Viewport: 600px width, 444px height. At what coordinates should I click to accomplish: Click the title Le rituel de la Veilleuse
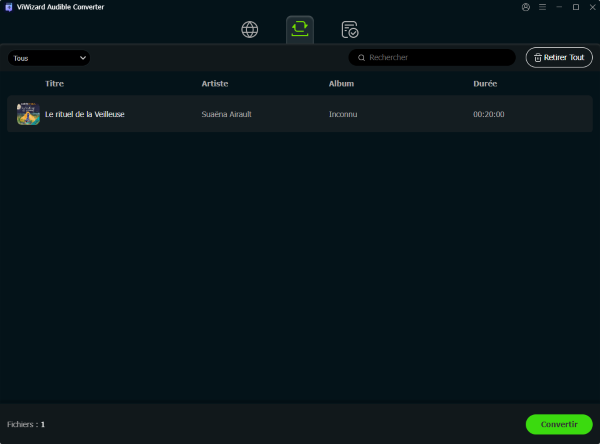click(x=85, y=114)
